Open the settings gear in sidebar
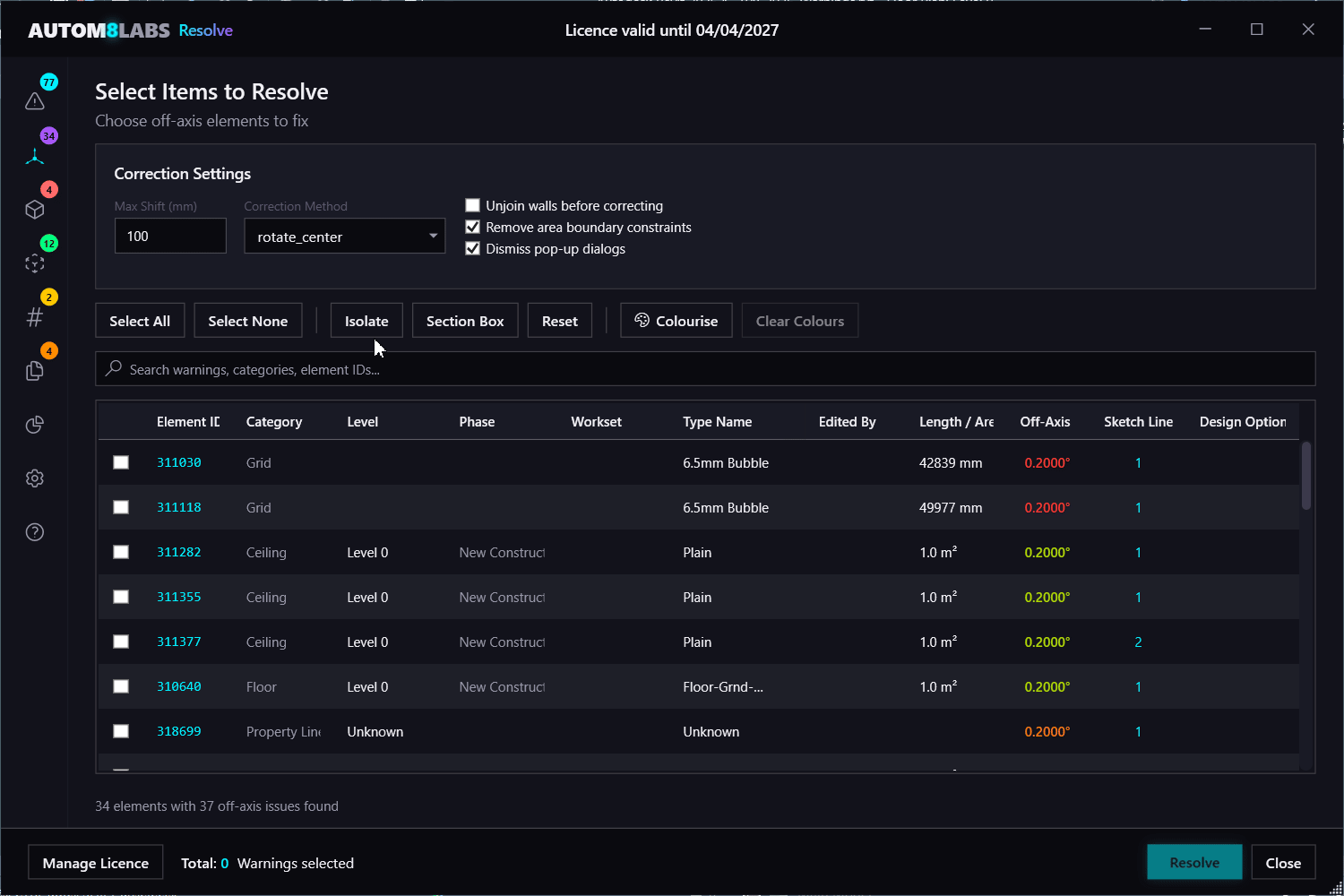The height and width of the screenshot is (896, 1344). tap(35, 478)
